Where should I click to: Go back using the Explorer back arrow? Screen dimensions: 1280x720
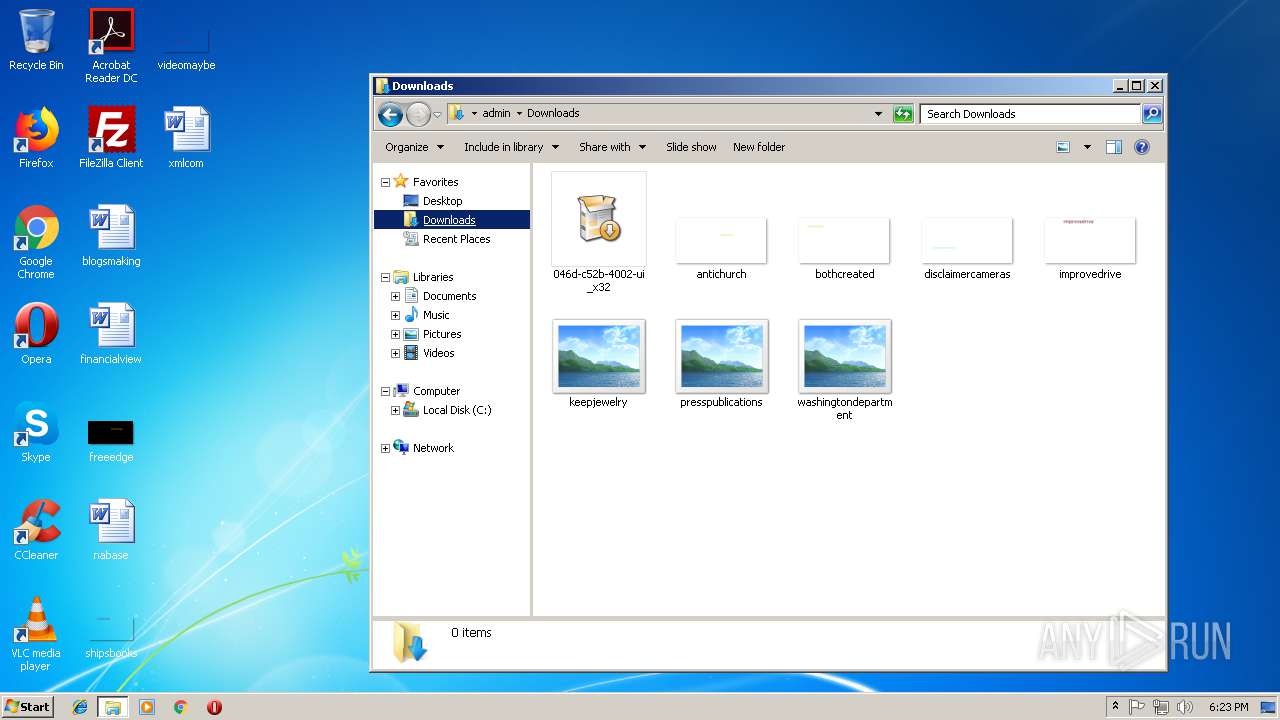tap(390, 114)
